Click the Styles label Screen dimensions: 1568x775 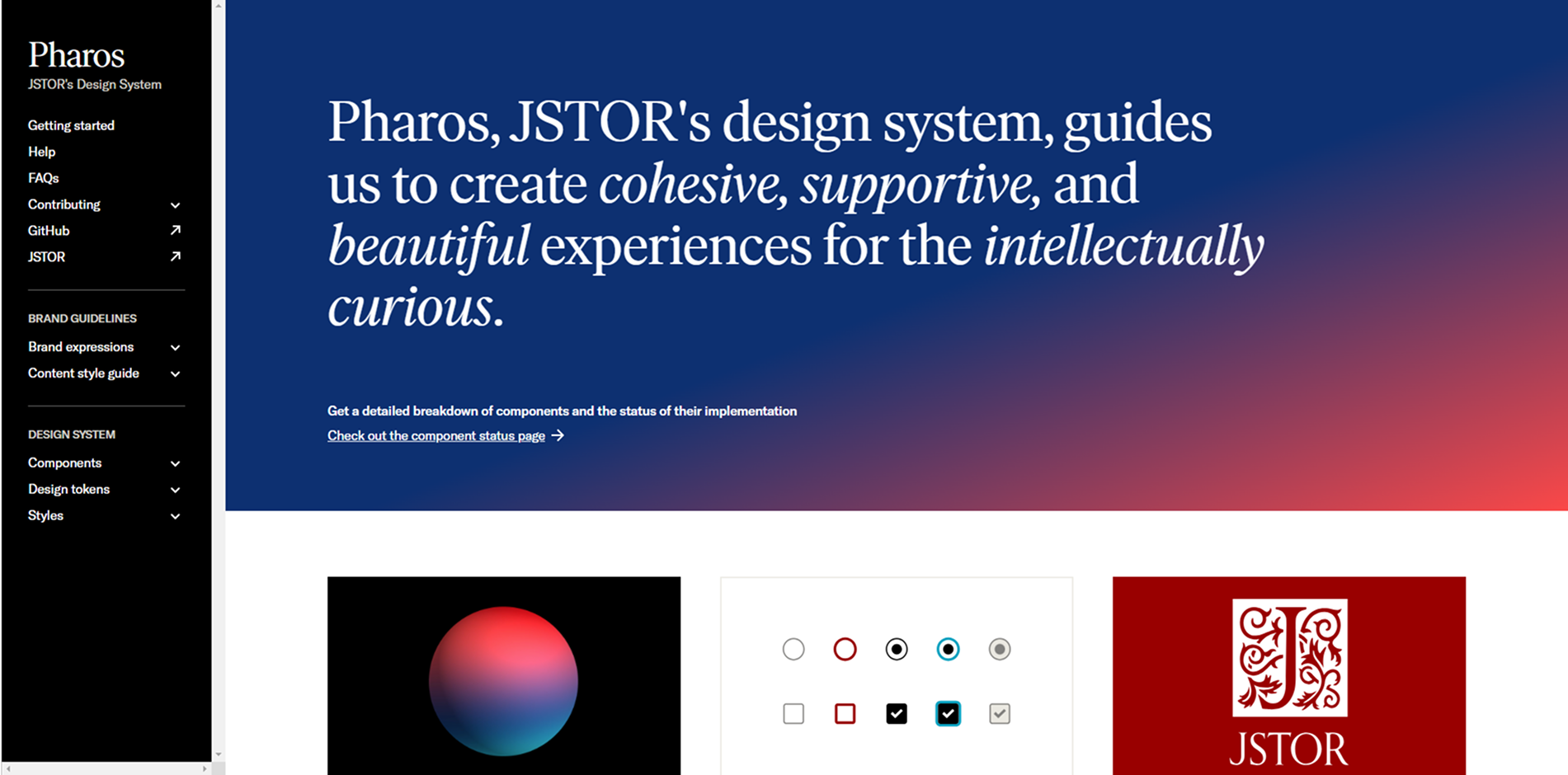pyautogui.click(x=45, y=516)
